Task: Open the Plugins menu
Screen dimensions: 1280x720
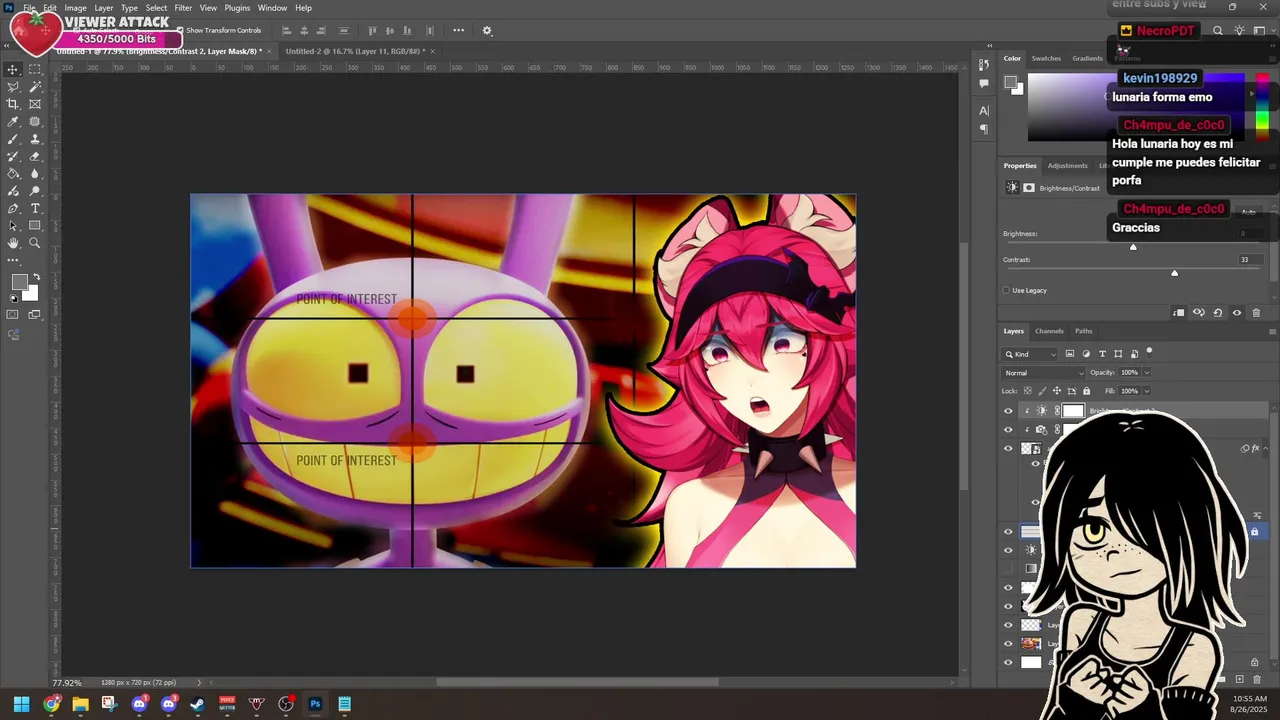Action: tap(237, 8)
